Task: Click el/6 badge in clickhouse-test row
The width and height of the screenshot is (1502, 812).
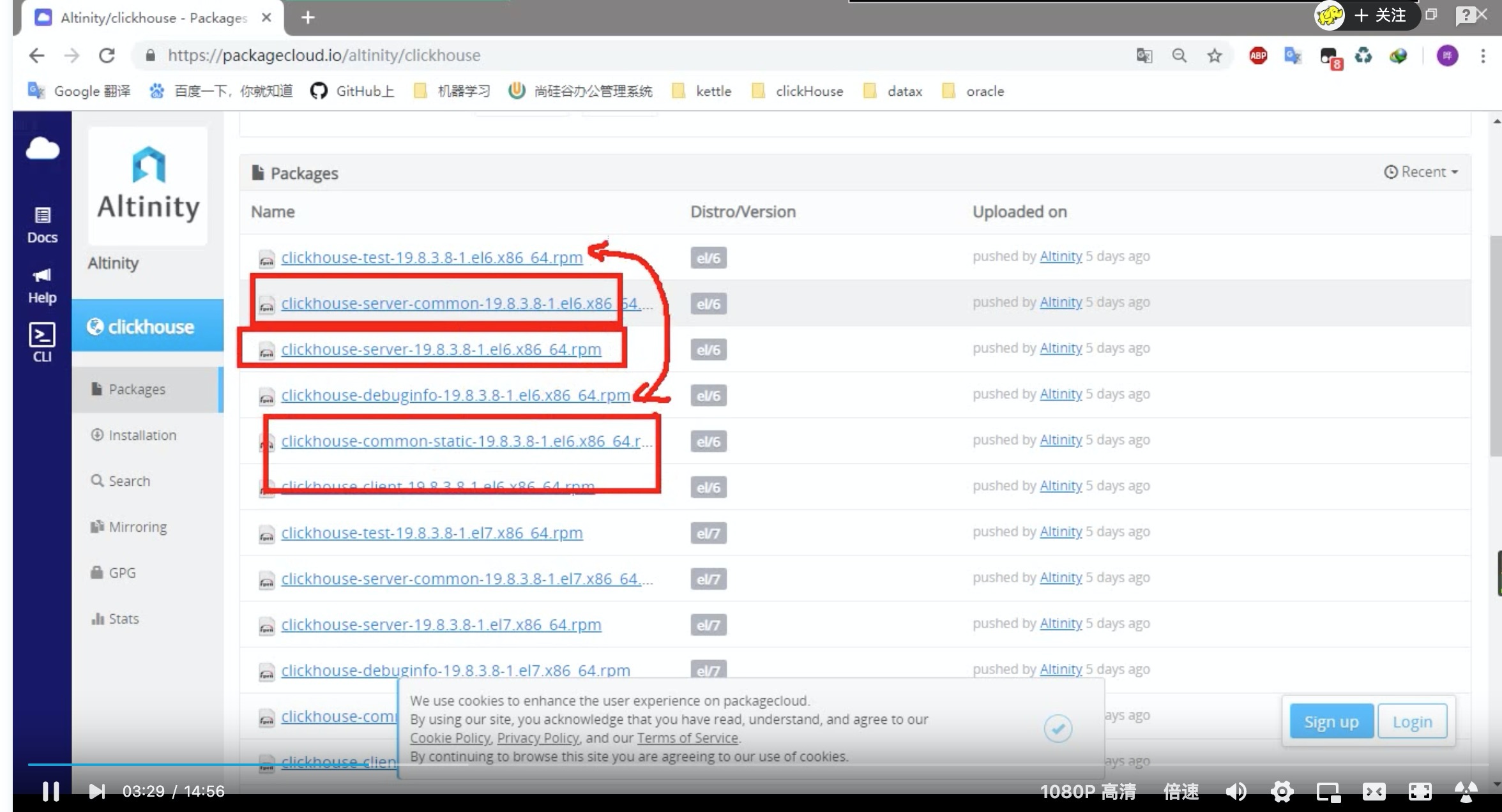Action: (x=708, y=258)
